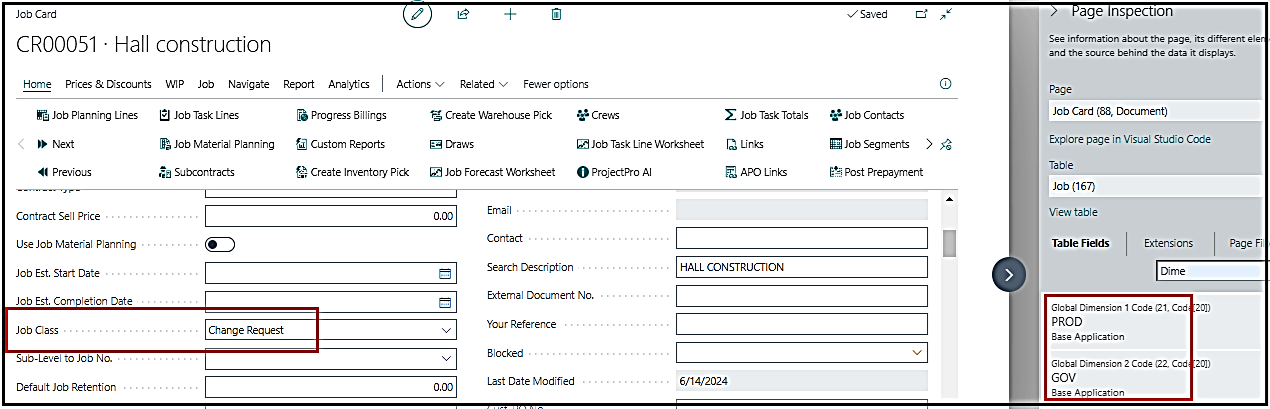Click Create Inventory Pick
Image resolution: width=1270 pixels, height=409 pixels.
click(353, 172)
